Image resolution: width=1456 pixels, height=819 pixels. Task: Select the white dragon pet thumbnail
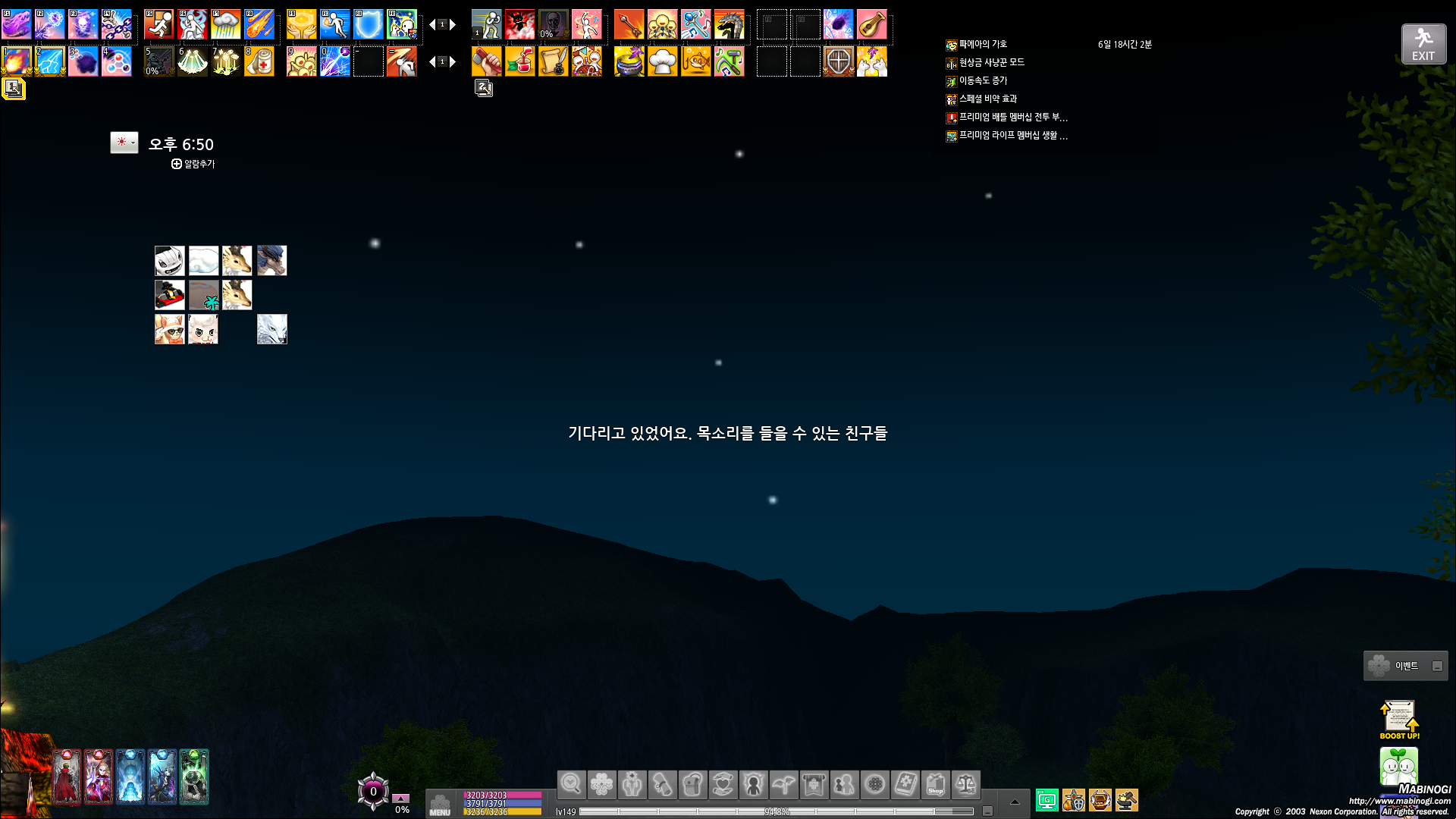[x=271, y=330]
